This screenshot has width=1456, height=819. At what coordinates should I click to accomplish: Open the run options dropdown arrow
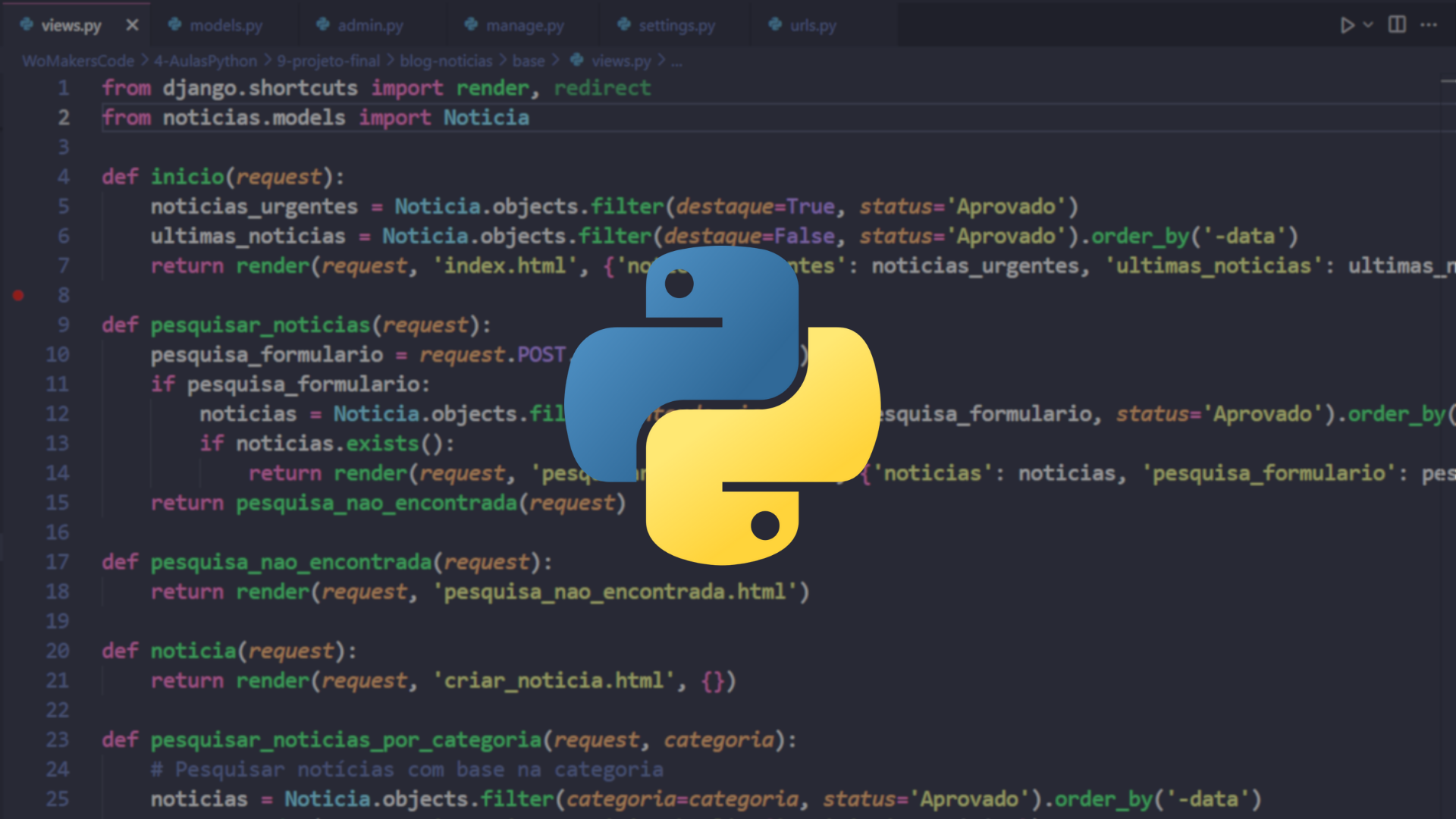(x=1368, y=25)
